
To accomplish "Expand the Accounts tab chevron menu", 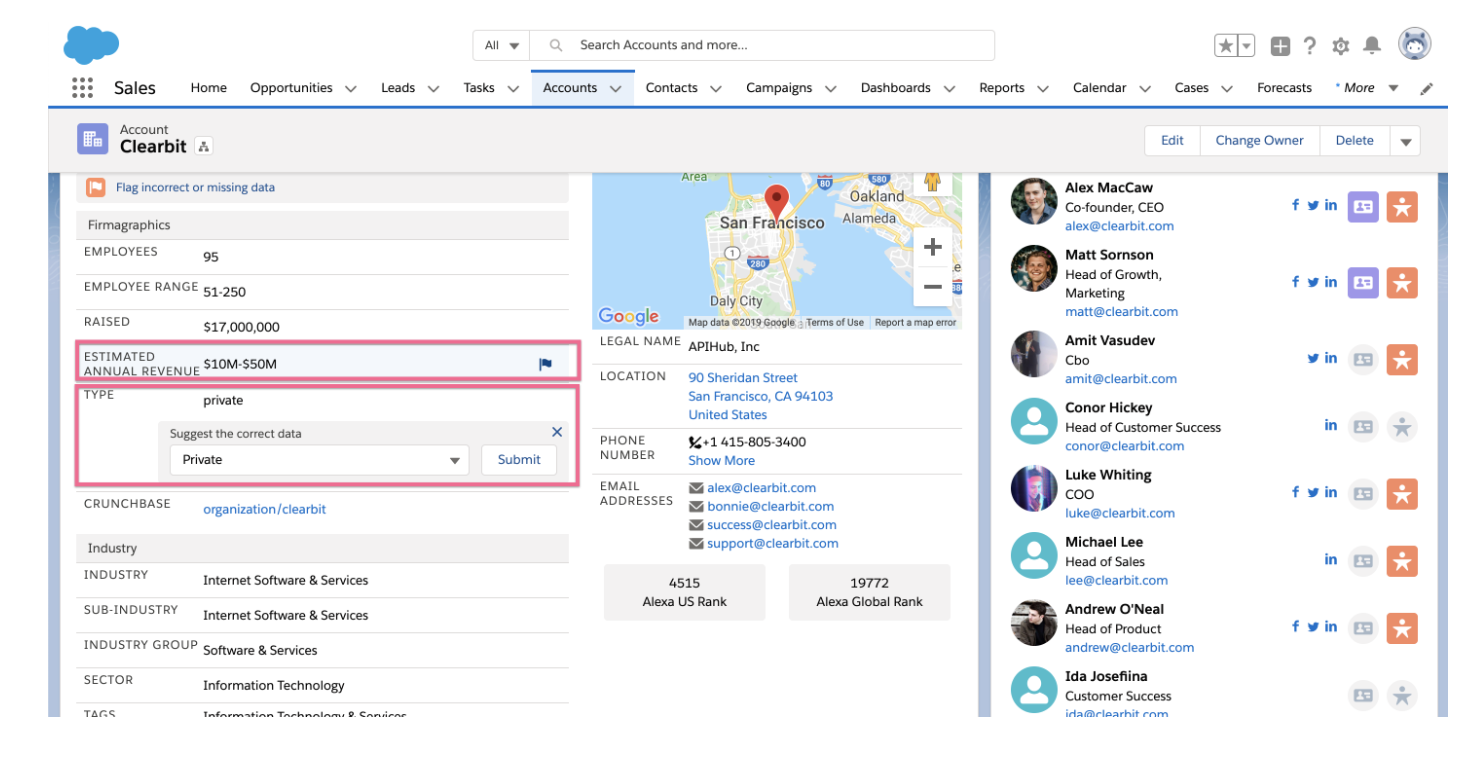I will pyautogui.click(x=615, y=88).
